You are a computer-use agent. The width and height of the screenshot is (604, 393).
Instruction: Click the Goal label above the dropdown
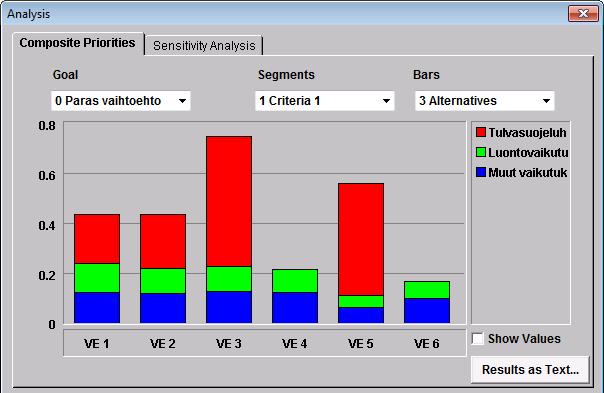click(x=65, y=75)
